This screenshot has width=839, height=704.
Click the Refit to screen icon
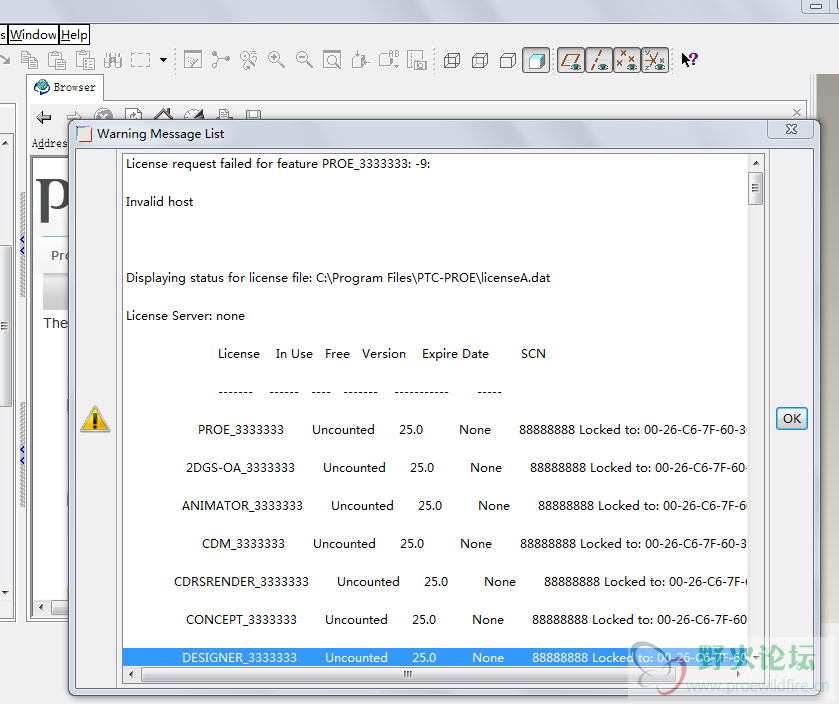(332, 60)
